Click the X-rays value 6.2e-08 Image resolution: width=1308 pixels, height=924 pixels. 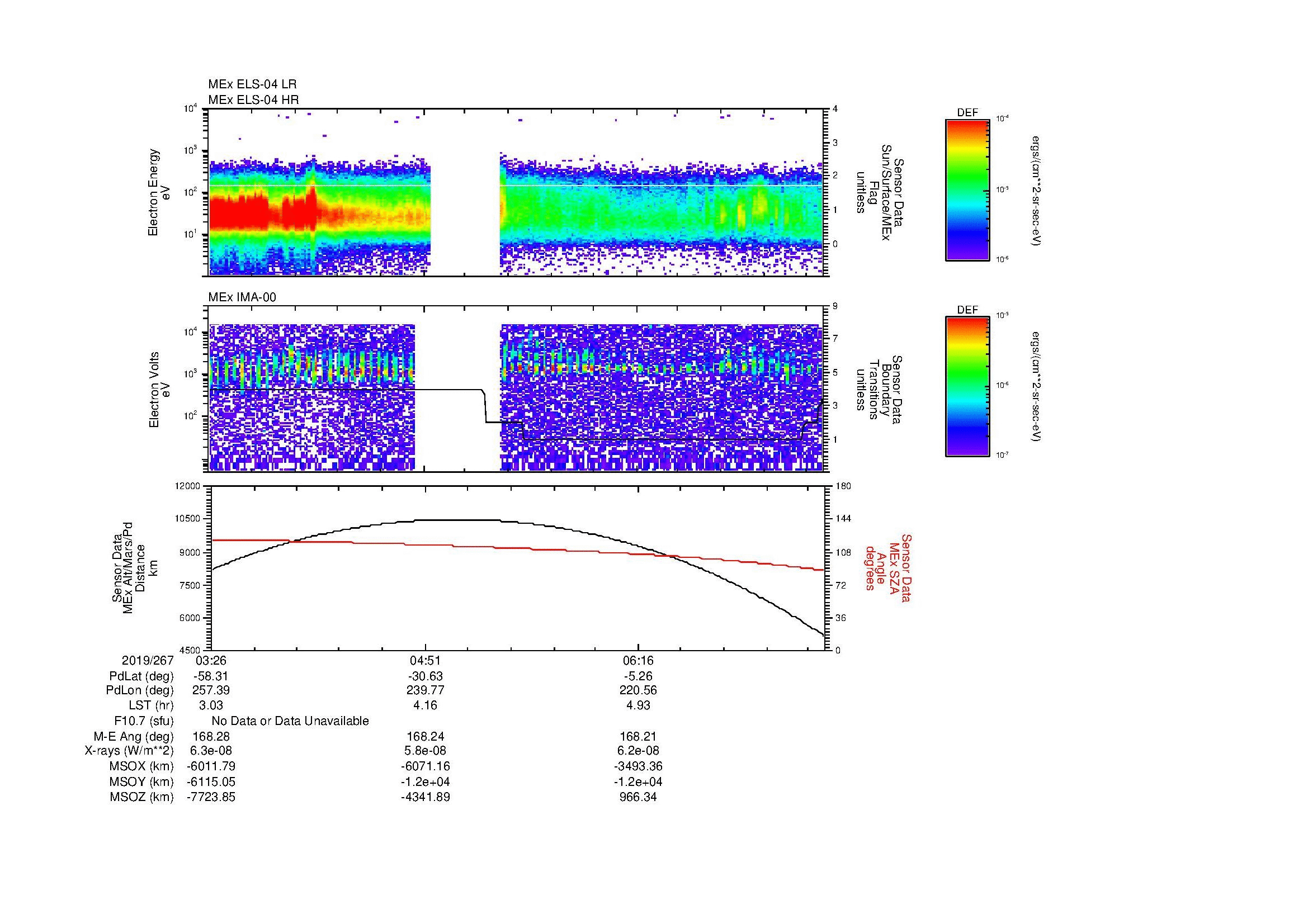tap(638, 751)
